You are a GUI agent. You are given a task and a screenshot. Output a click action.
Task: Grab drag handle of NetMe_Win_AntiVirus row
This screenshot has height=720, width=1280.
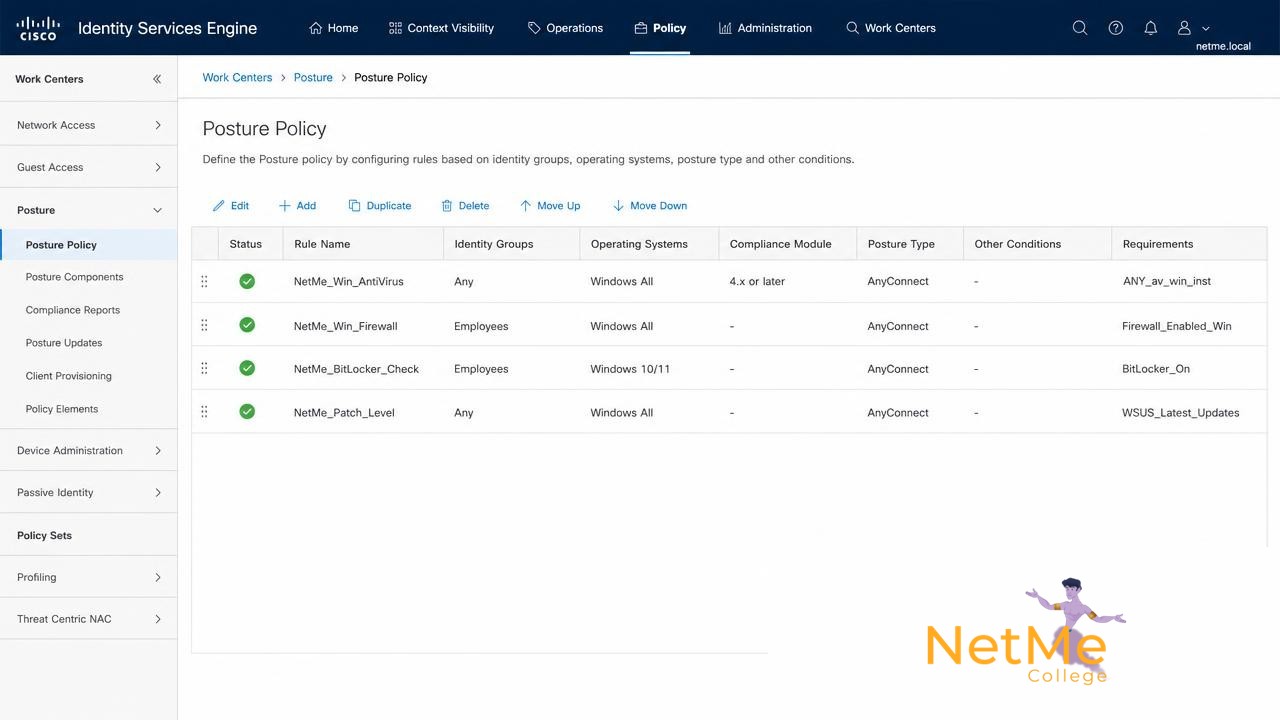pyautogui.click(x=204, y=282)
